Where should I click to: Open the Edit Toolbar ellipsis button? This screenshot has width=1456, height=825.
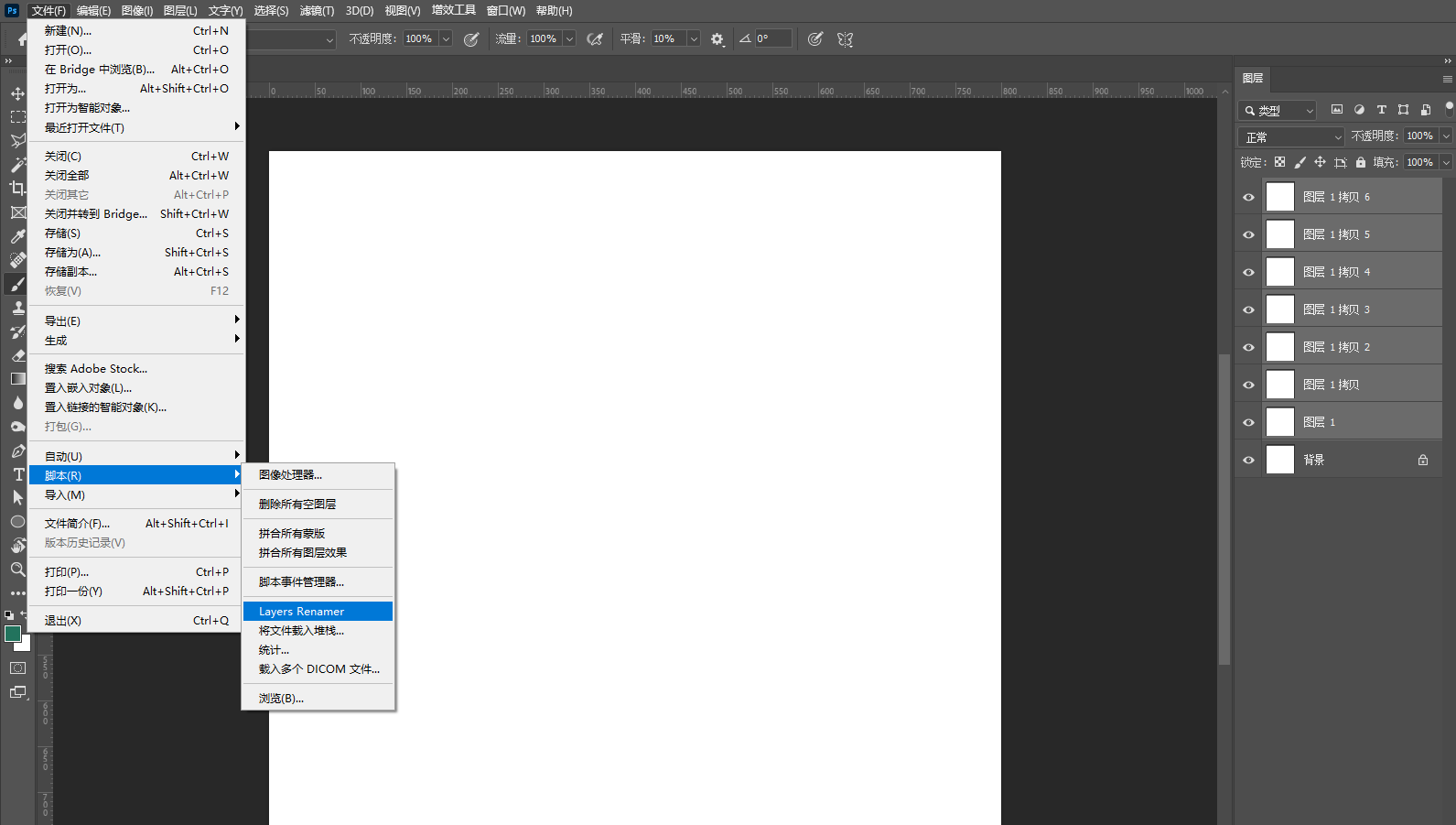tap(17, 593)
